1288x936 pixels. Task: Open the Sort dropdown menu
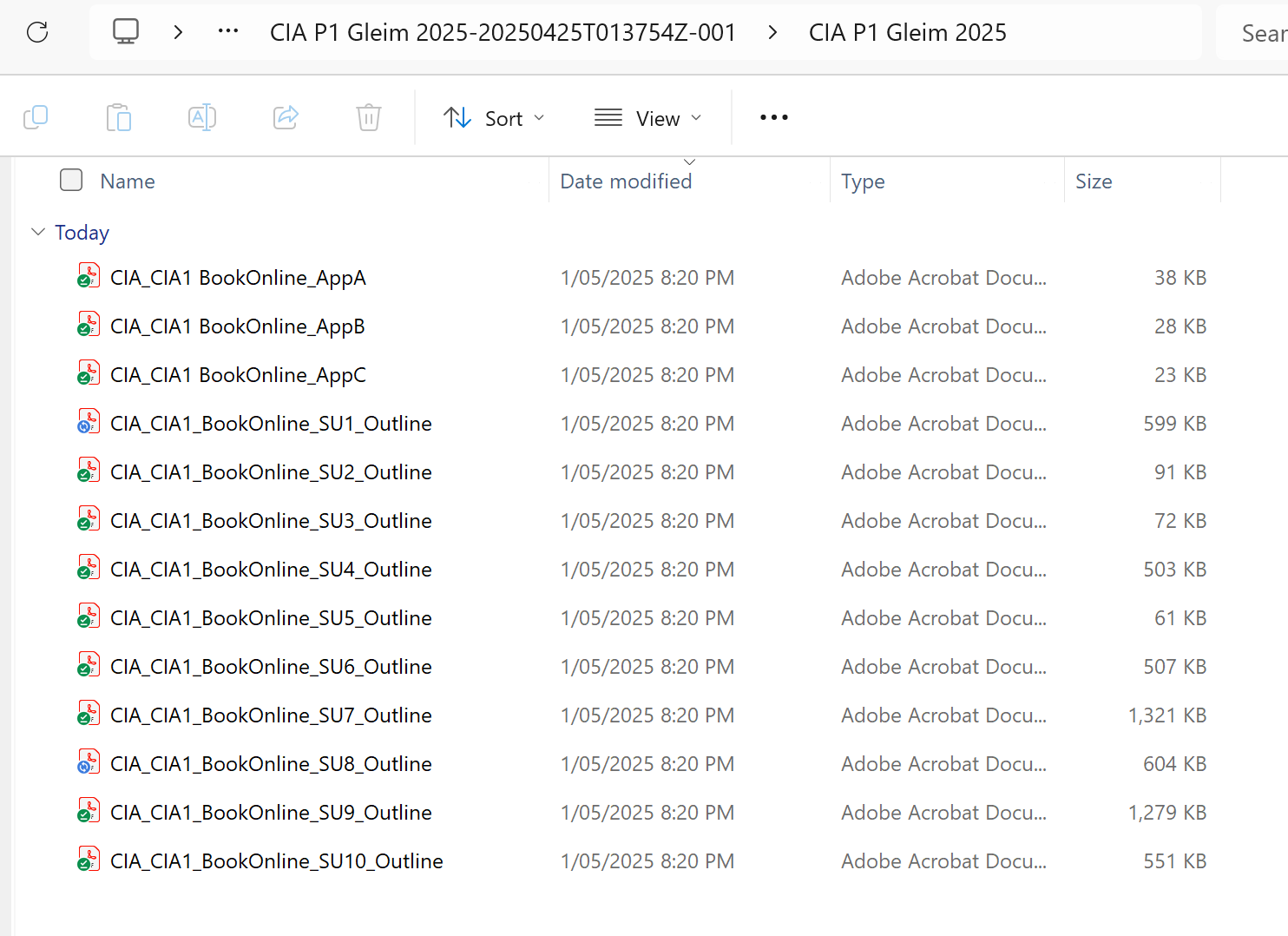494,118
